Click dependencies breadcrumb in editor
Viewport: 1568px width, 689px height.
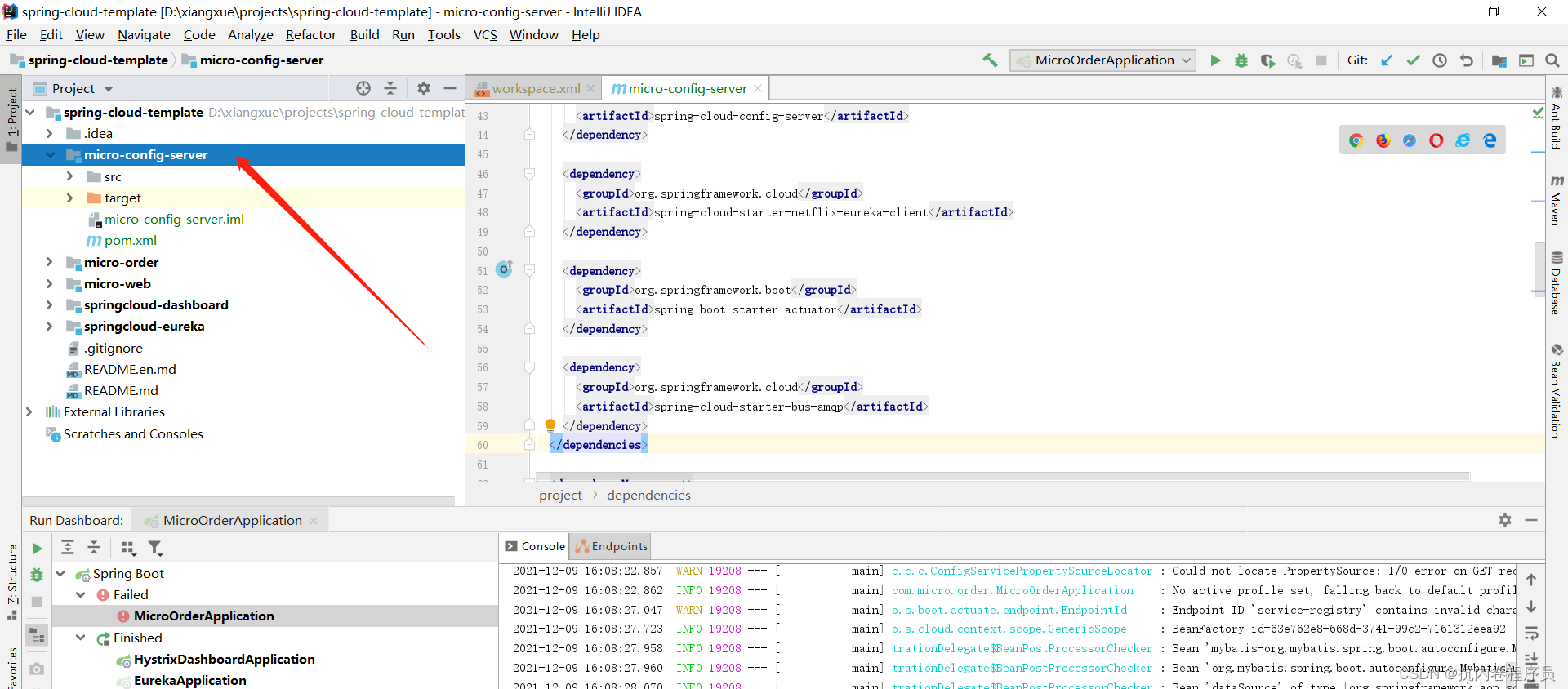648,495
